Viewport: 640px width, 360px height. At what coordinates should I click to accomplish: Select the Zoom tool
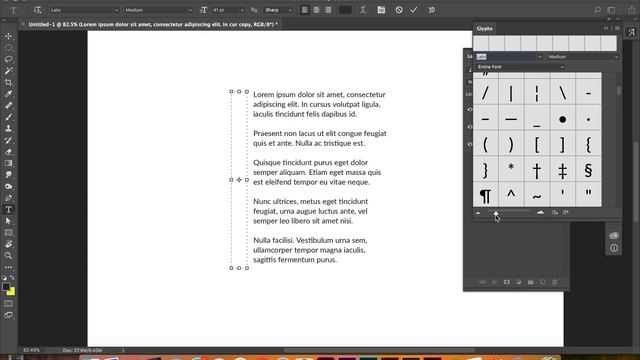coord(8,256)
